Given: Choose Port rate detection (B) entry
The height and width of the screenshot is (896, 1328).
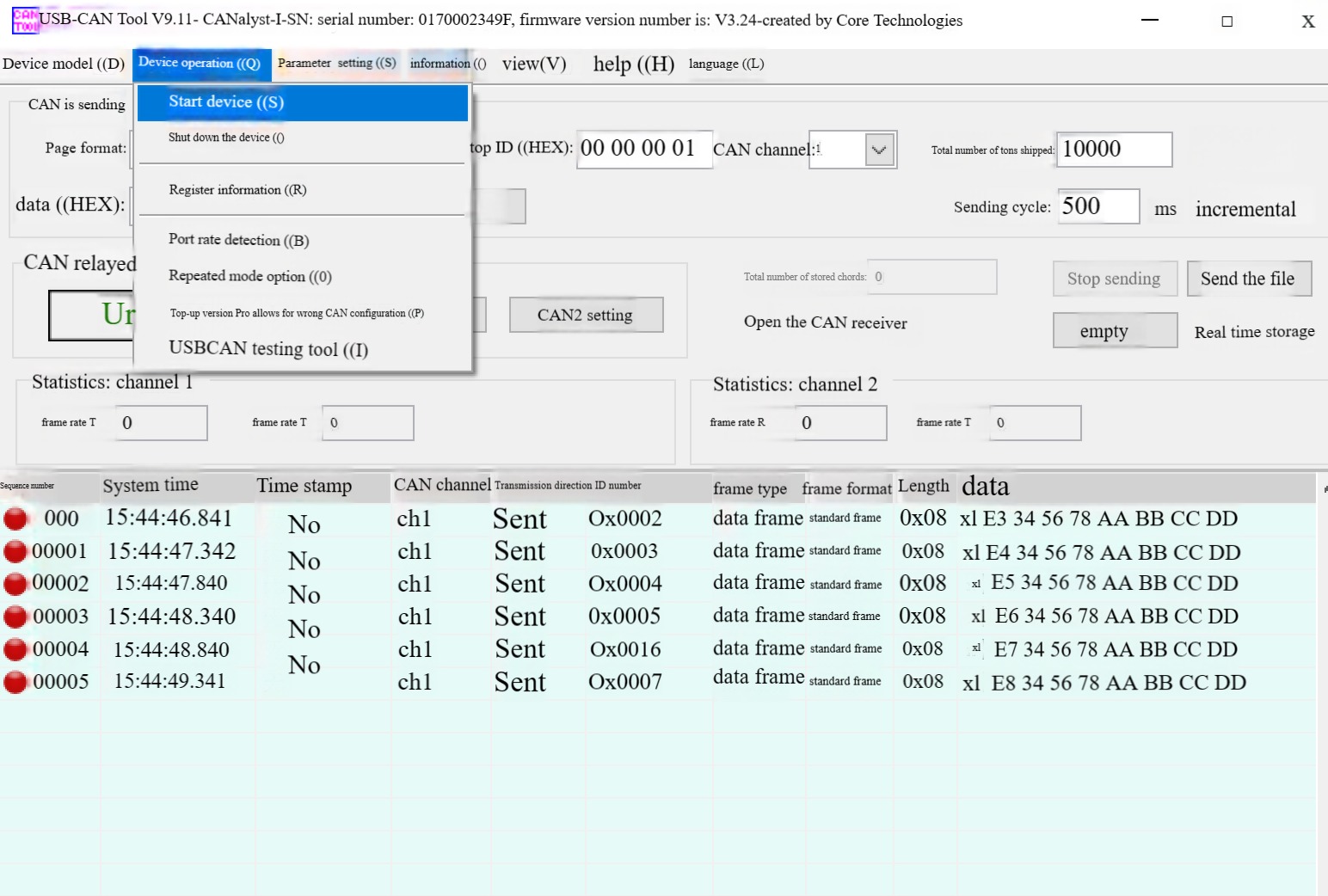Looking at the screenshot, I should pos(303,240).
